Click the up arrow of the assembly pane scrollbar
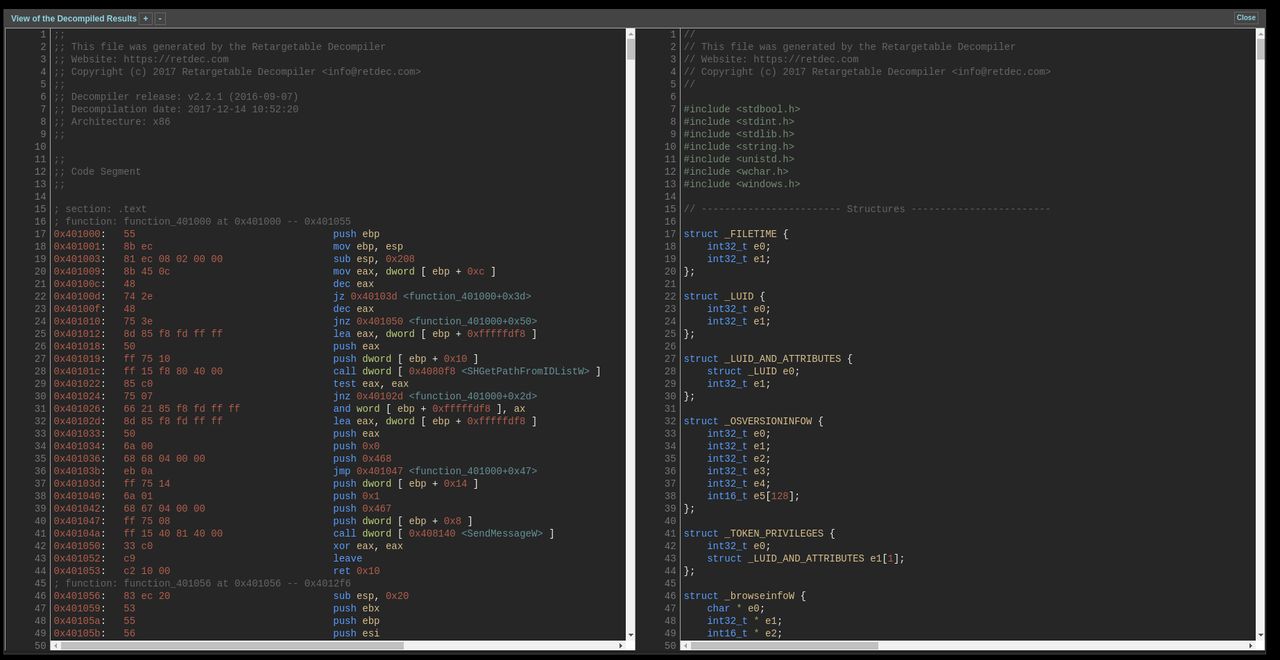Viewport: 1280px width, 660px height. [630, 34]
